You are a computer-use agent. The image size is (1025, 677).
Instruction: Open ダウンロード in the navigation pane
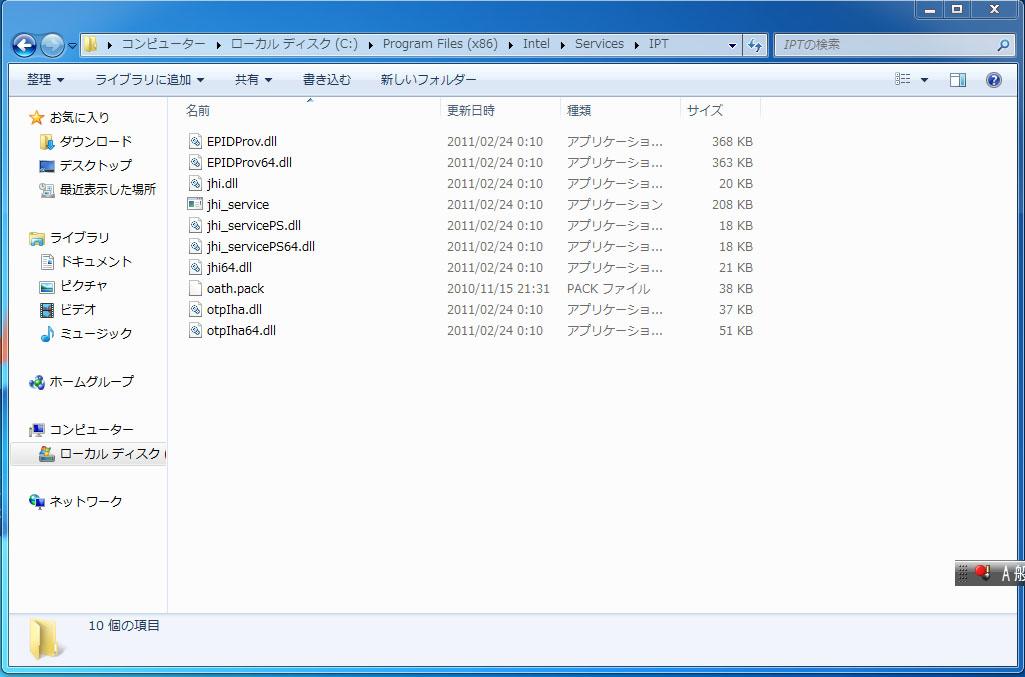(95, 141)
